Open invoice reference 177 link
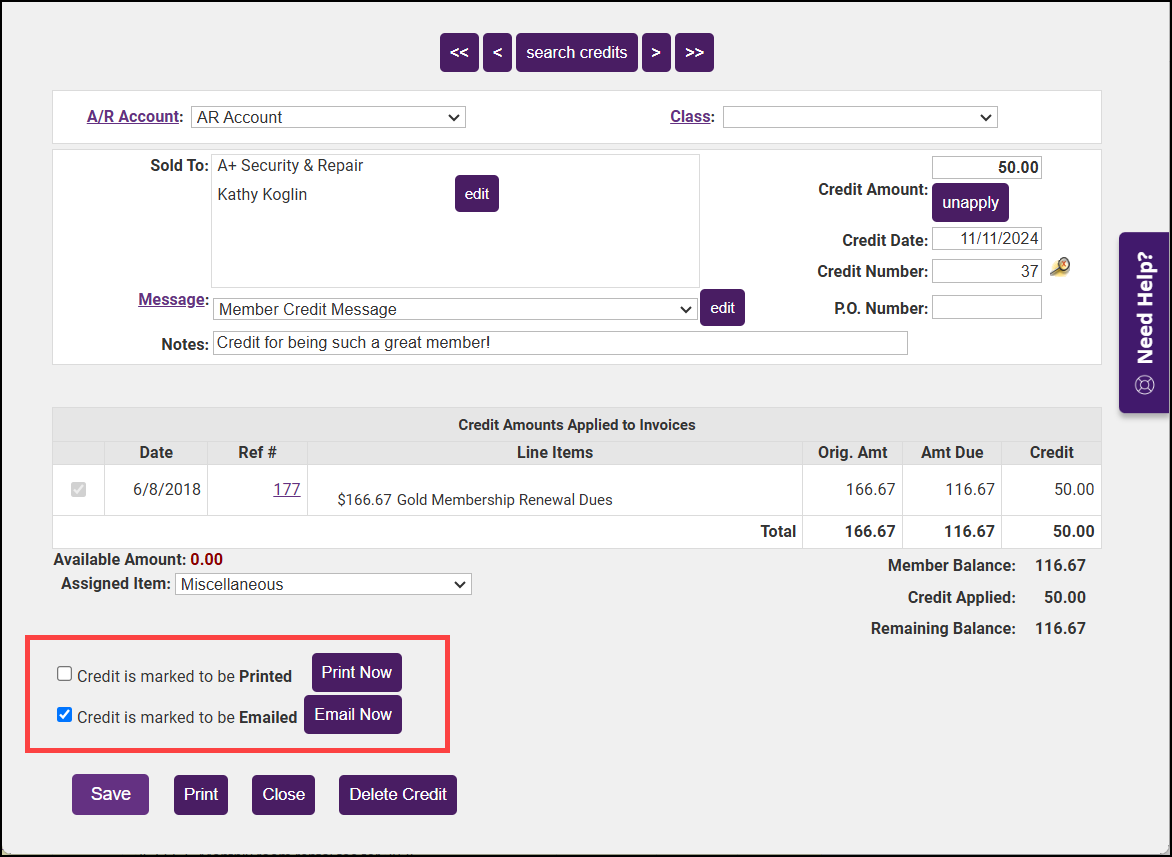This screenshot has height=857, width=1172. click(x=287, y=489)
